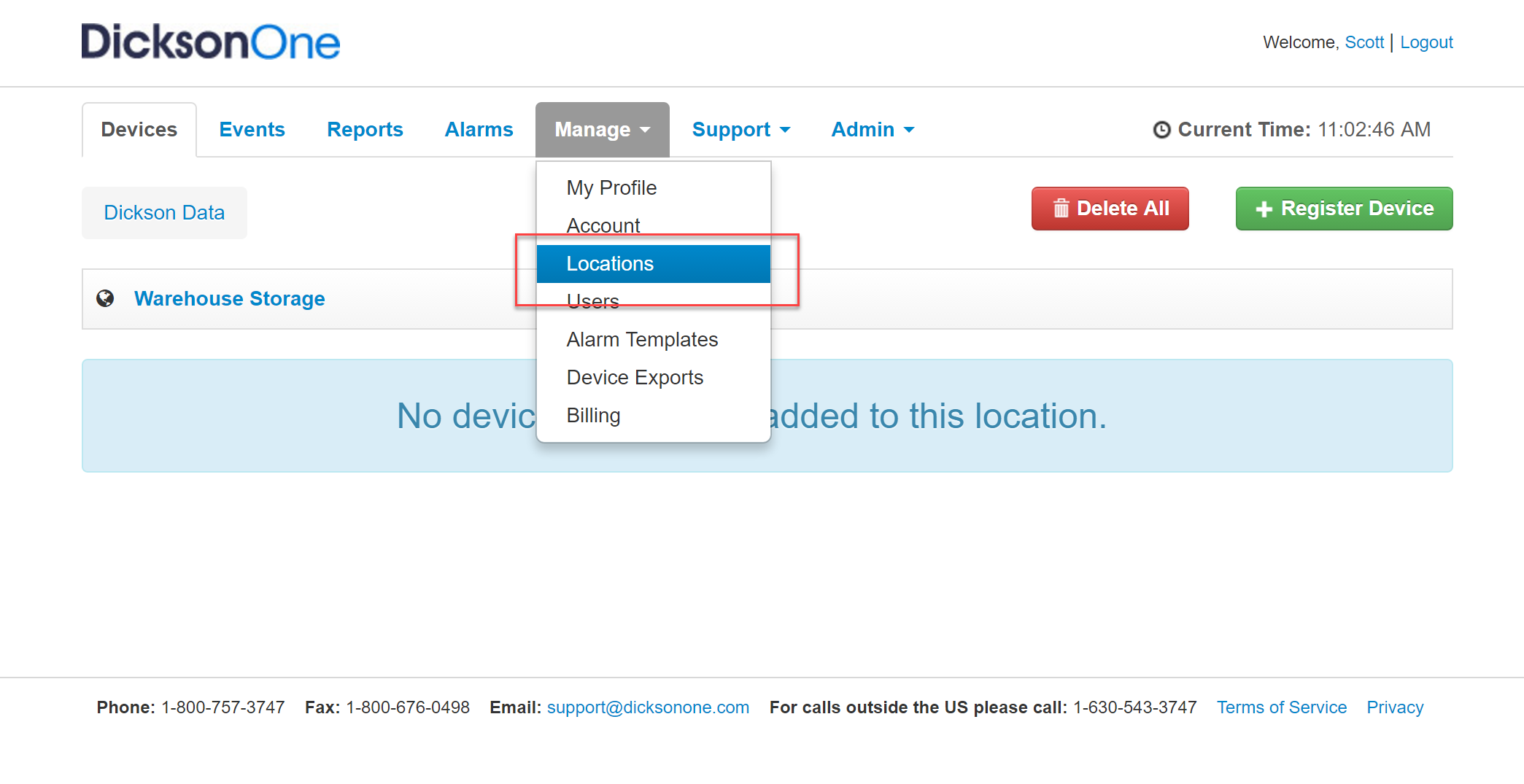Log out using the Logout link
This screenshot has height=784, width=1524.
click(x=1426, y=42)
